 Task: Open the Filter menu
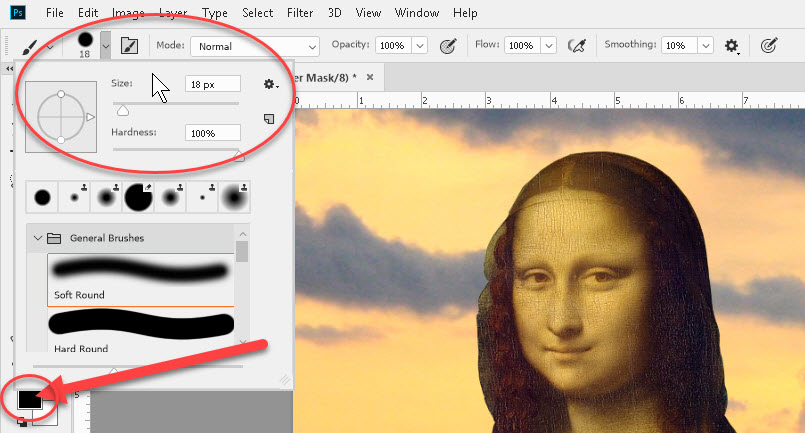(x=300, y=13)
